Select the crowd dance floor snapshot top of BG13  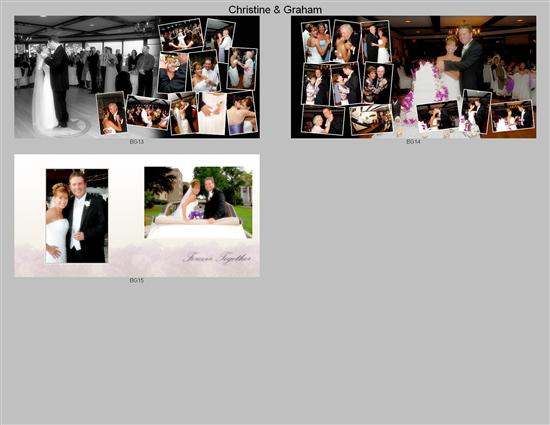coord(181,35)
